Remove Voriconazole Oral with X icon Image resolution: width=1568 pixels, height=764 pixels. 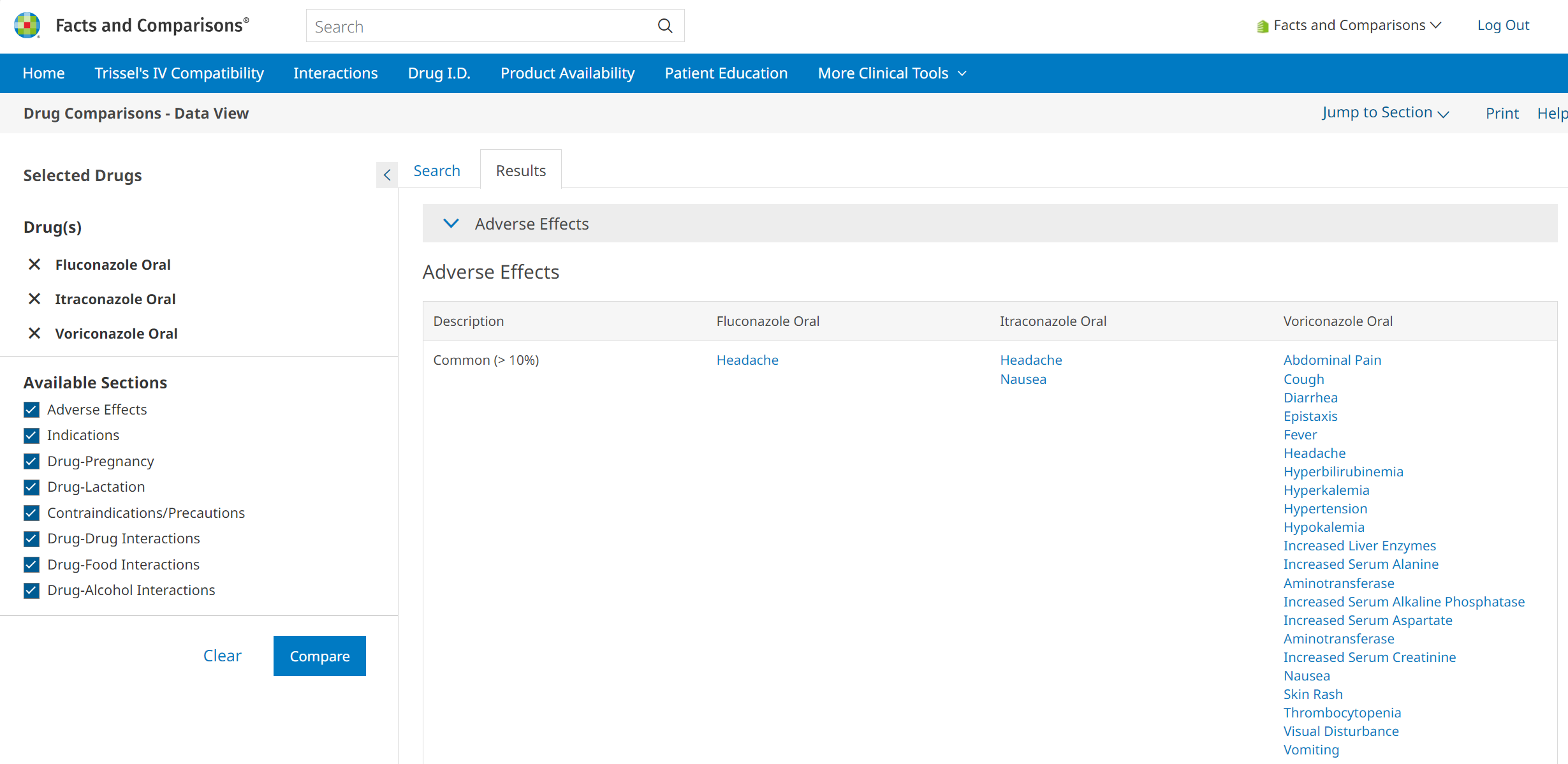point(34,334)
